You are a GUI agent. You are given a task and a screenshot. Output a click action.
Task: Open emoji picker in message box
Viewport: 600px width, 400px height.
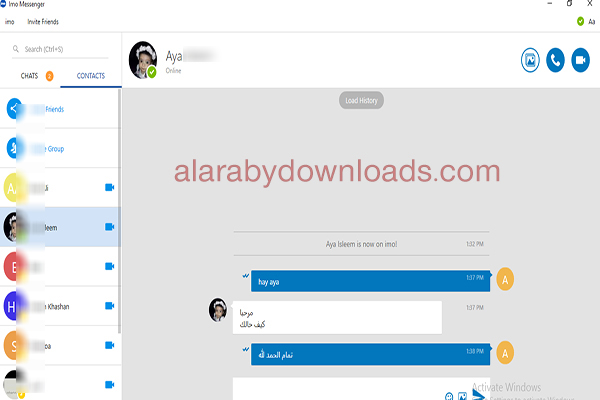[x=449, y=396]
